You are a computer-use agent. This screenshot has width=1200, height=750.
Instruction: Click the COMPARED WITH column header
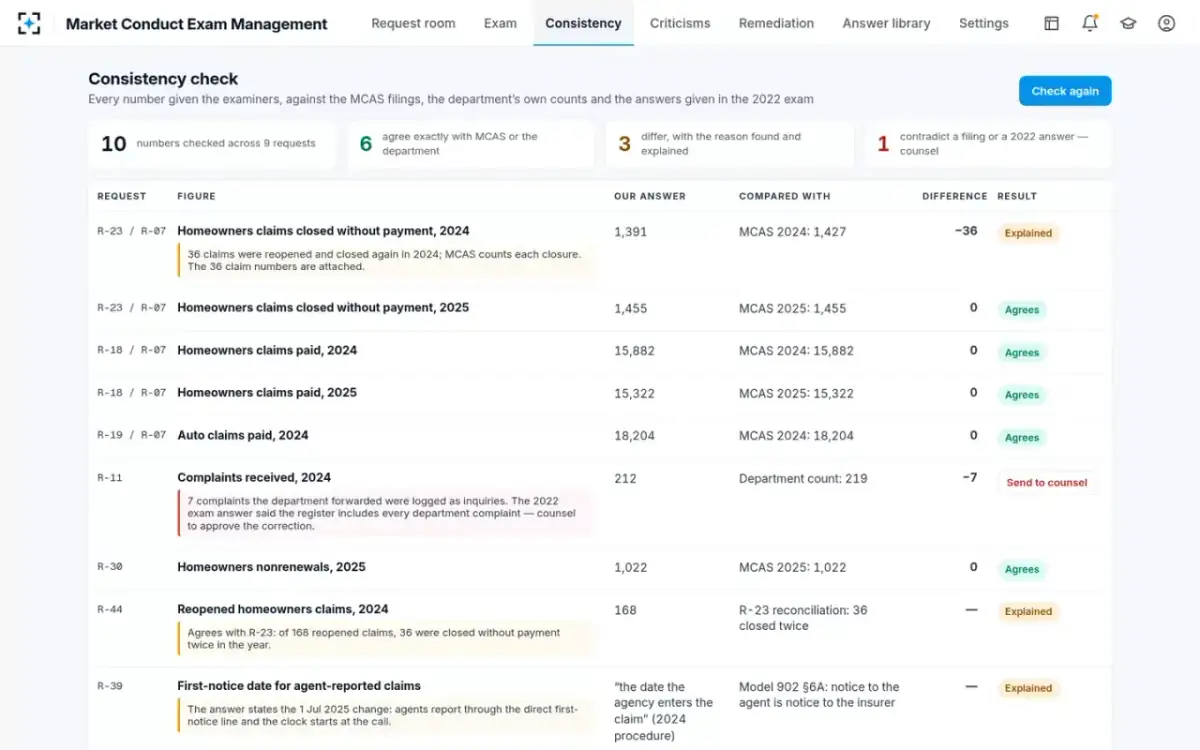click(x=784, y=196)
